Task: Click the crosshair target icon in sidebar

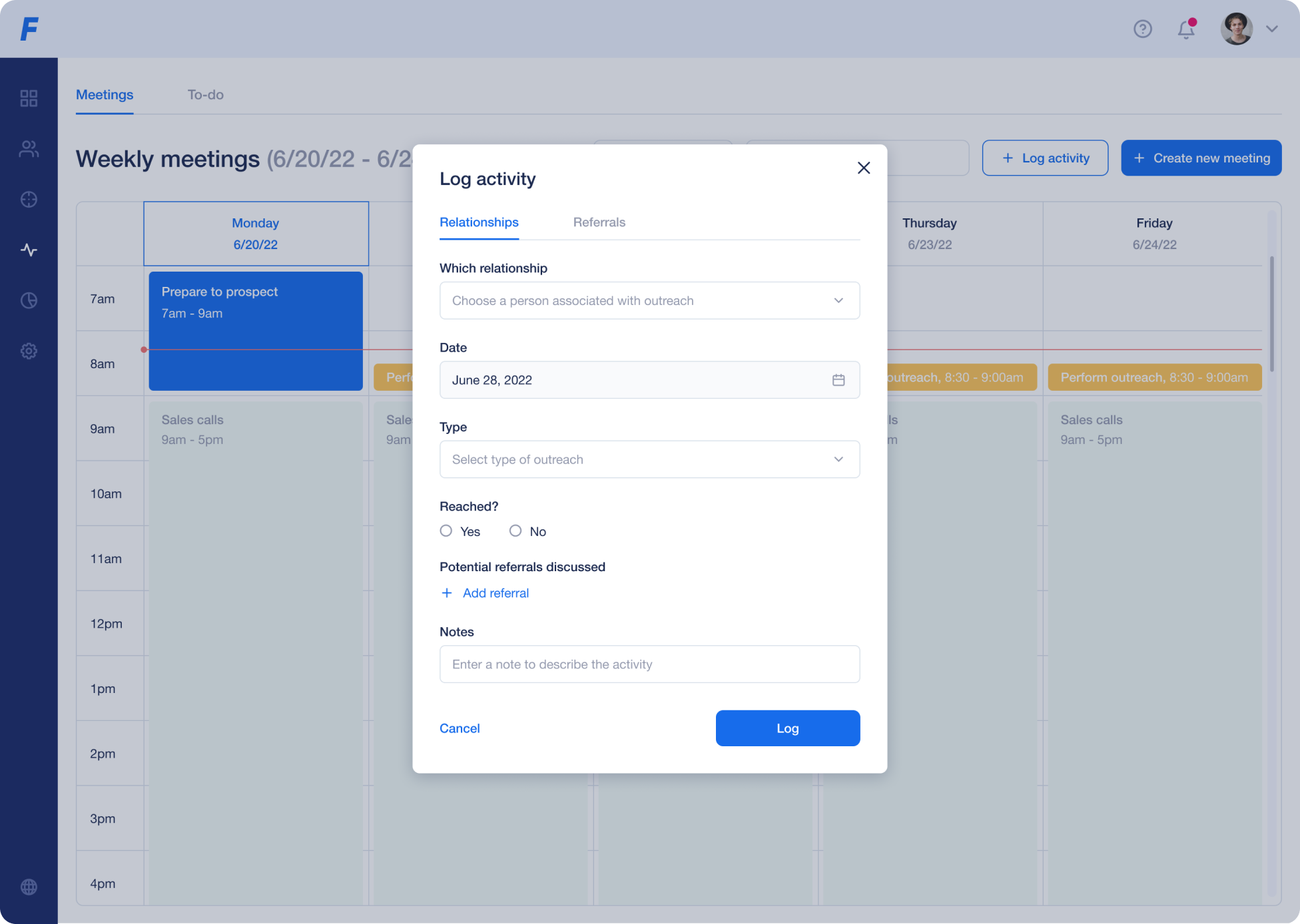Action: click(29, 200)
